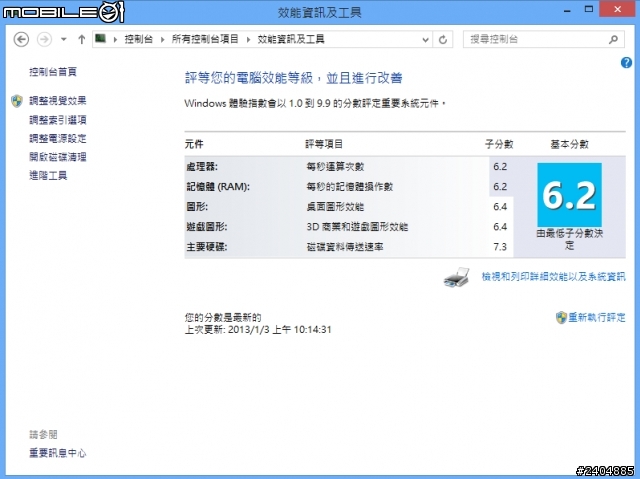Select the 效能資訊及工具 breadcrumb
640x479 pixels.
pos(291,39)
